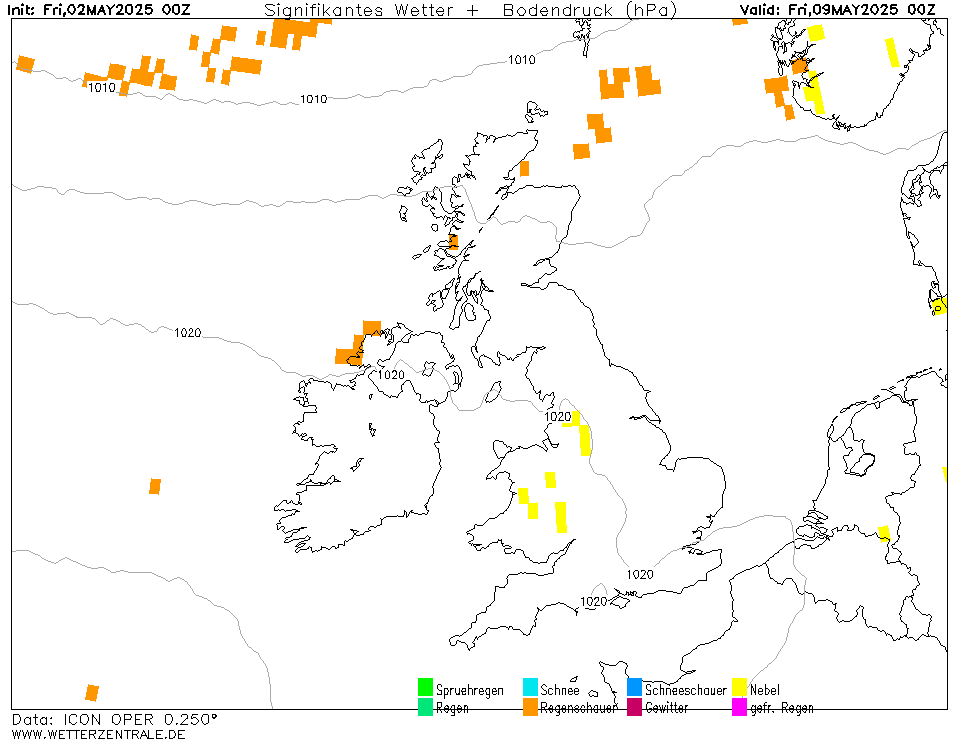Click the 1020 isobar label near Isle of Wight
959x741 pixels.
(593, 602)
